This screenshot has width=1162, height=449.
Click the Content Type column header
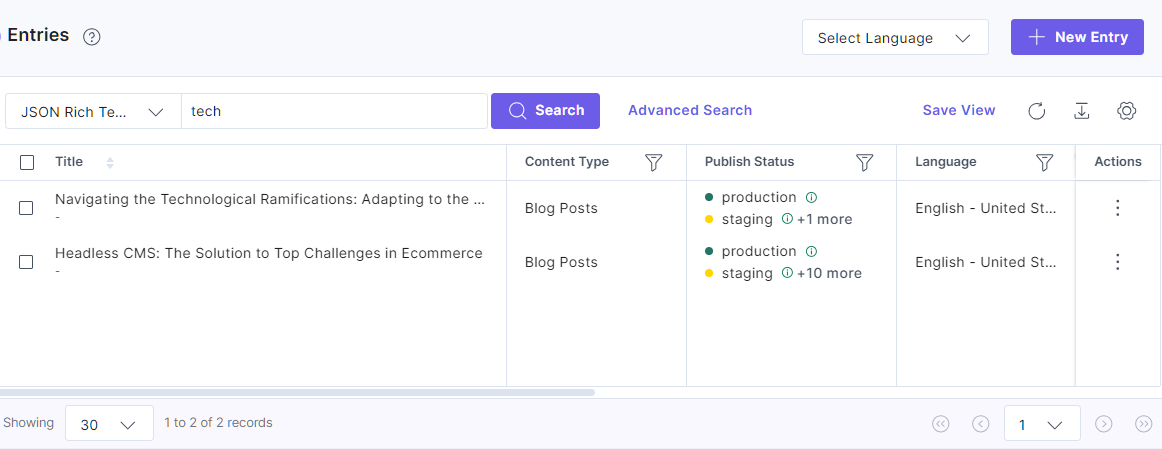[567, 162]
